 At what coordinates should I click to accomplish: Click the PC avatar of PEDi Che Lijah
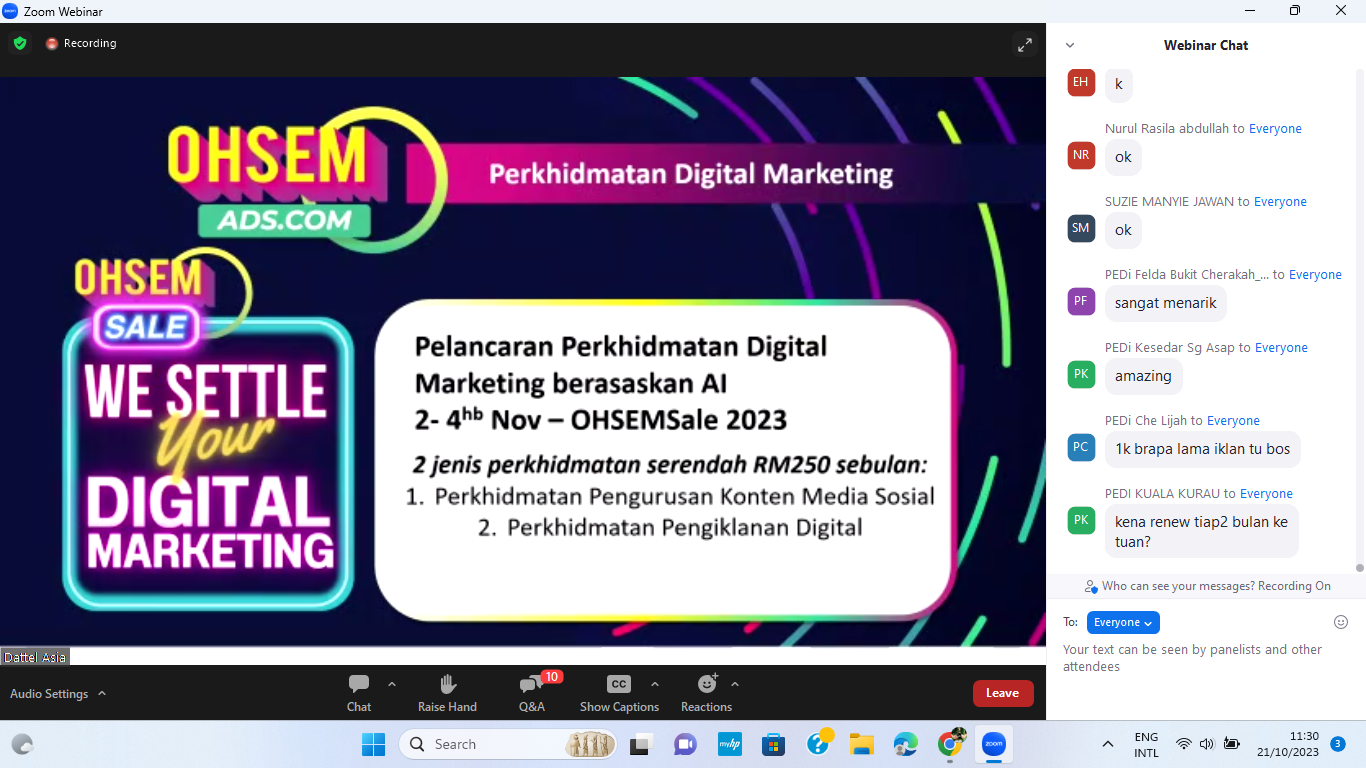(x=1081, y=447)
